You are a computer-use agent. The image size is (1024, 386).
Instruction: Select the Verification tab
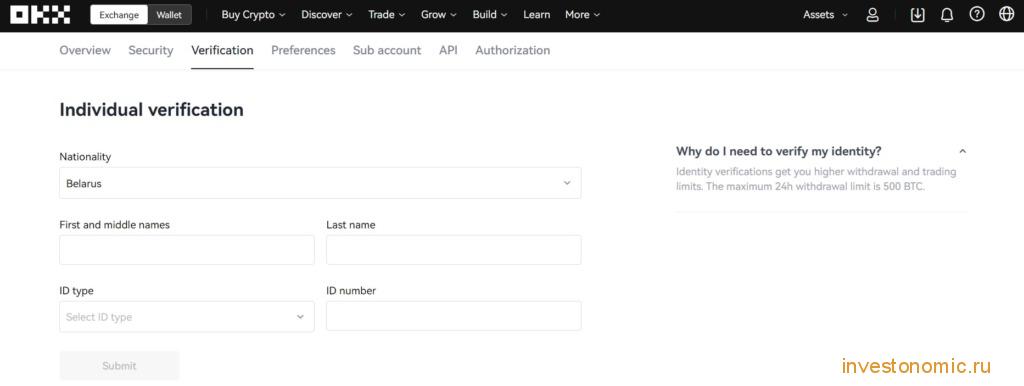coord(222,50)
